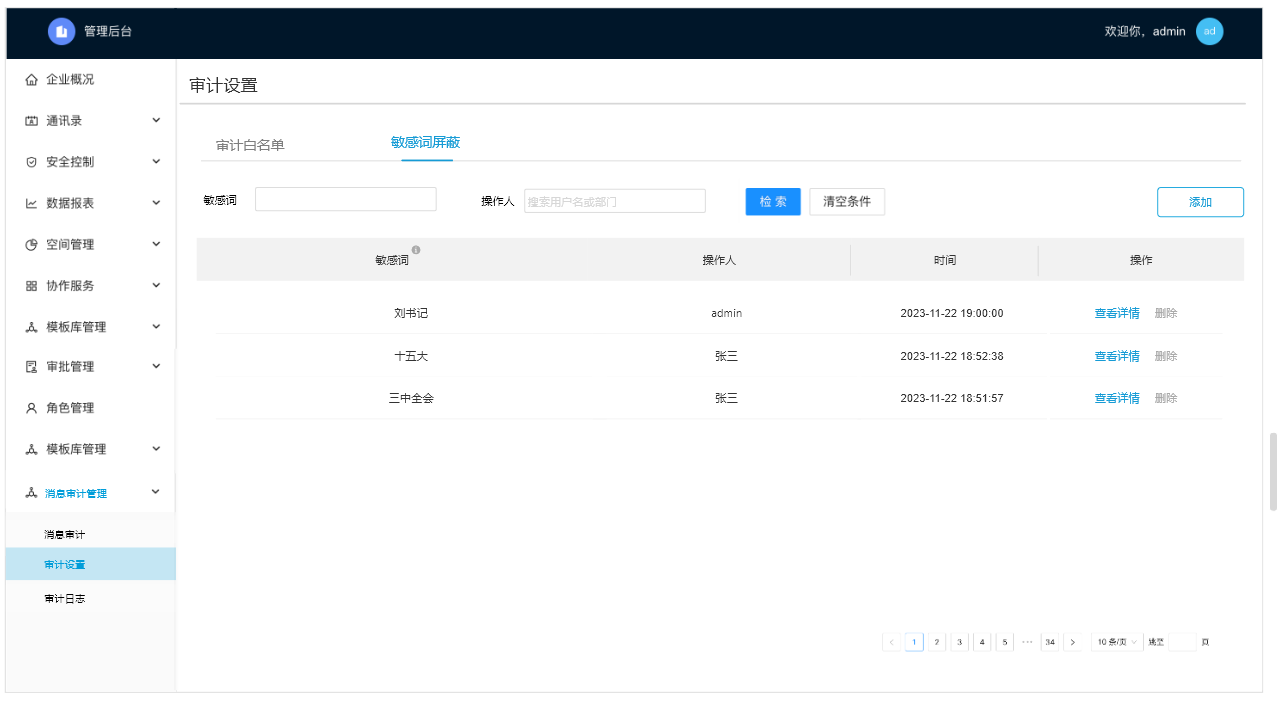Click the grid icon beside 协作服务
The image size is (1278, 708).
point(31,286)
